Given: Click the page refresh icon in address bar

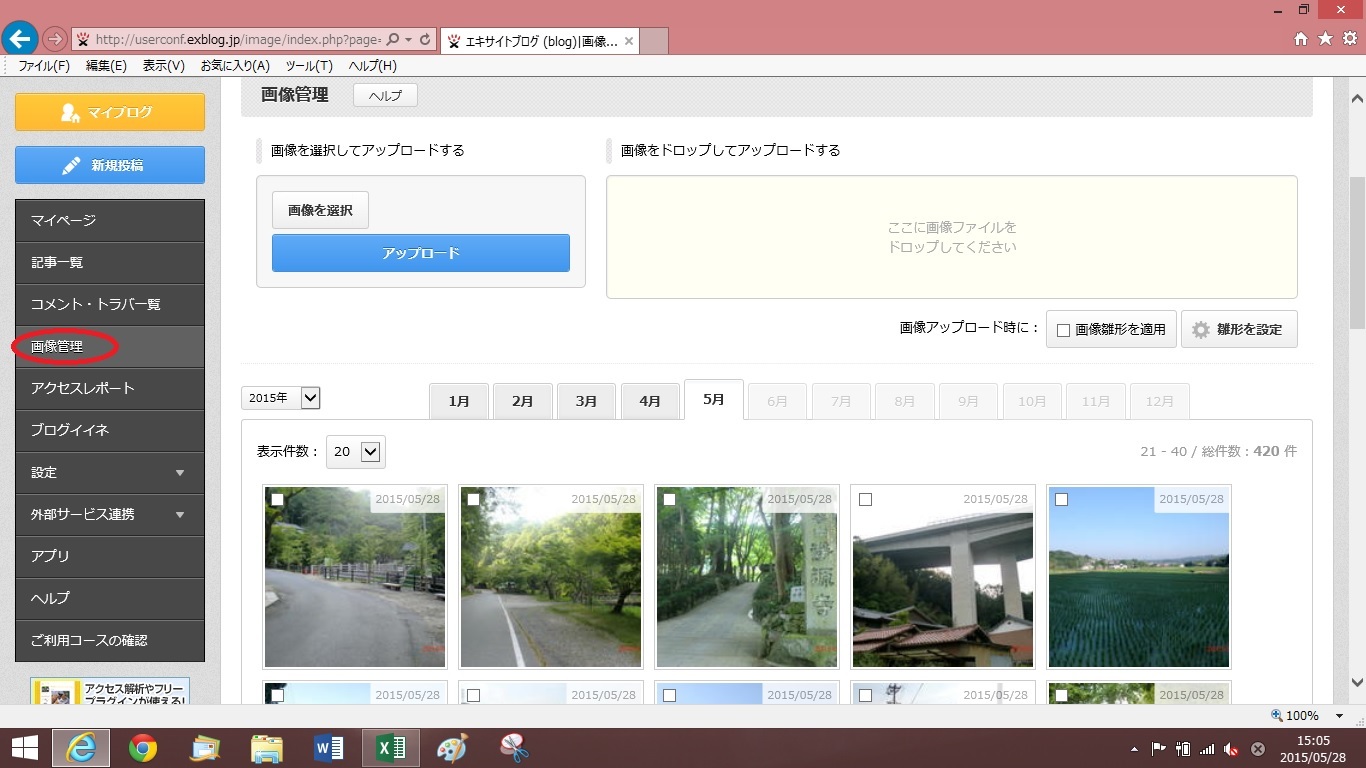Looking at the screenshot, I should (425, 40).
